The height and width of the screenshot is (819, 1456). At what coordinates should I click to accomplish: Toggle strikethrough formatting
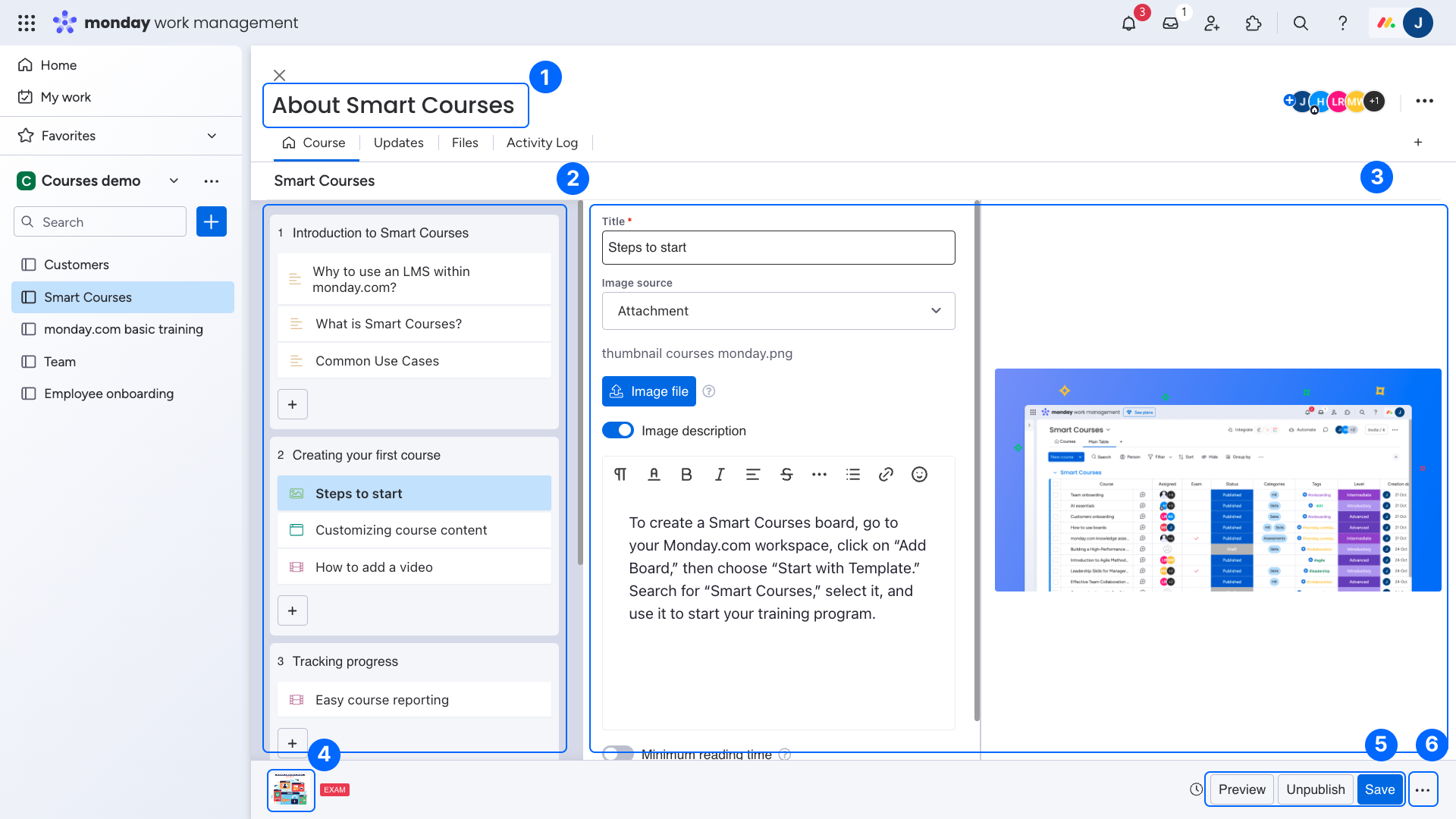click(786, 475)
